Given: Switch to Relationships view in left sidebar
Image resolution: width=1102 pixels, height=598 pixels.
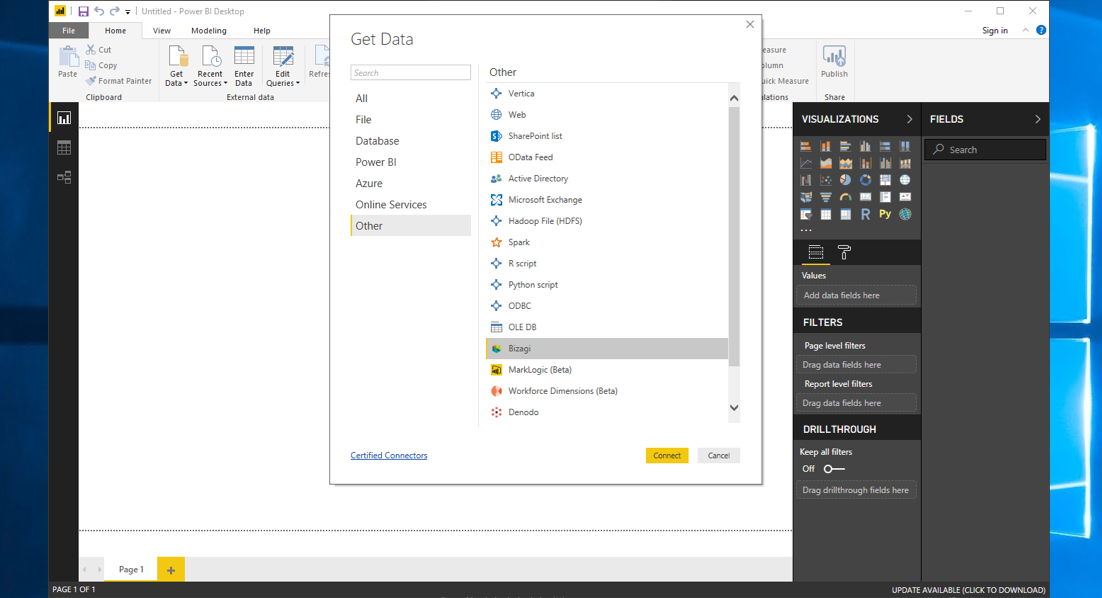Looking at the screenshot, I should tap(64, 177).
